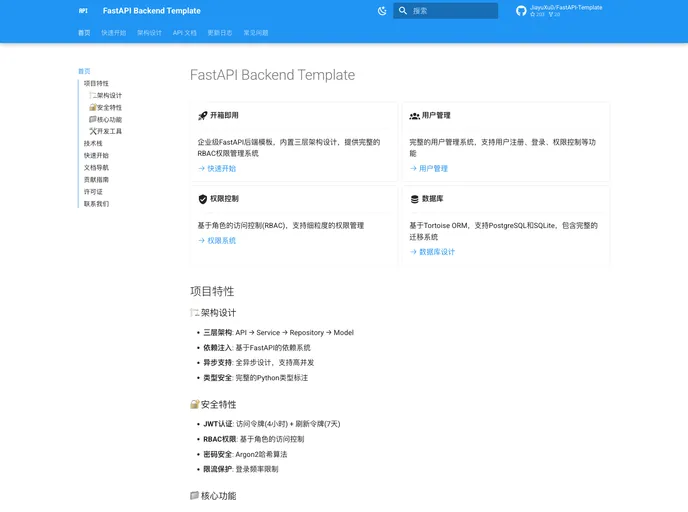Click the 数据库 card title
688x512 pixels.
433,199
